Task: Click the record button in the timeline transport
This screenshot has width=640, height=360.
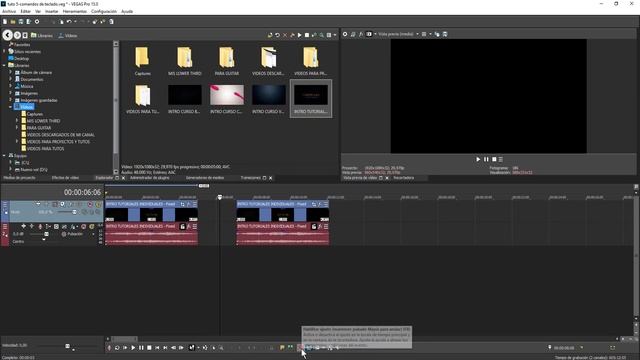Action: pyautogui.click(x=109, y=348)
